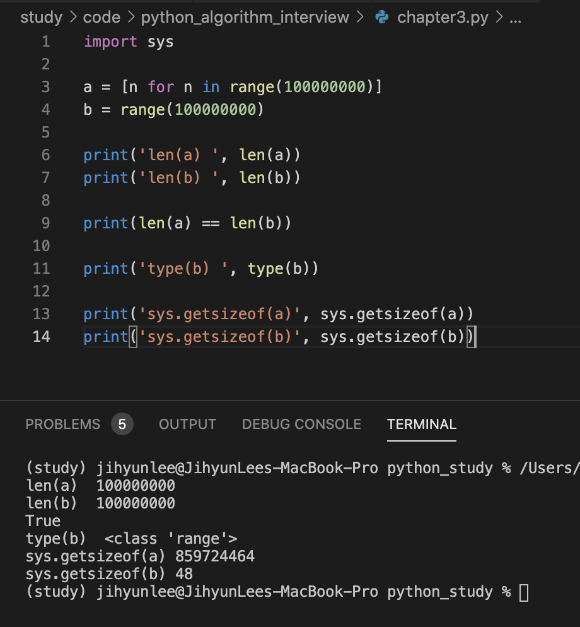
Task: Click the 'for' keyword on line 3
Action: pyautogui.click(x=161, y=87)
